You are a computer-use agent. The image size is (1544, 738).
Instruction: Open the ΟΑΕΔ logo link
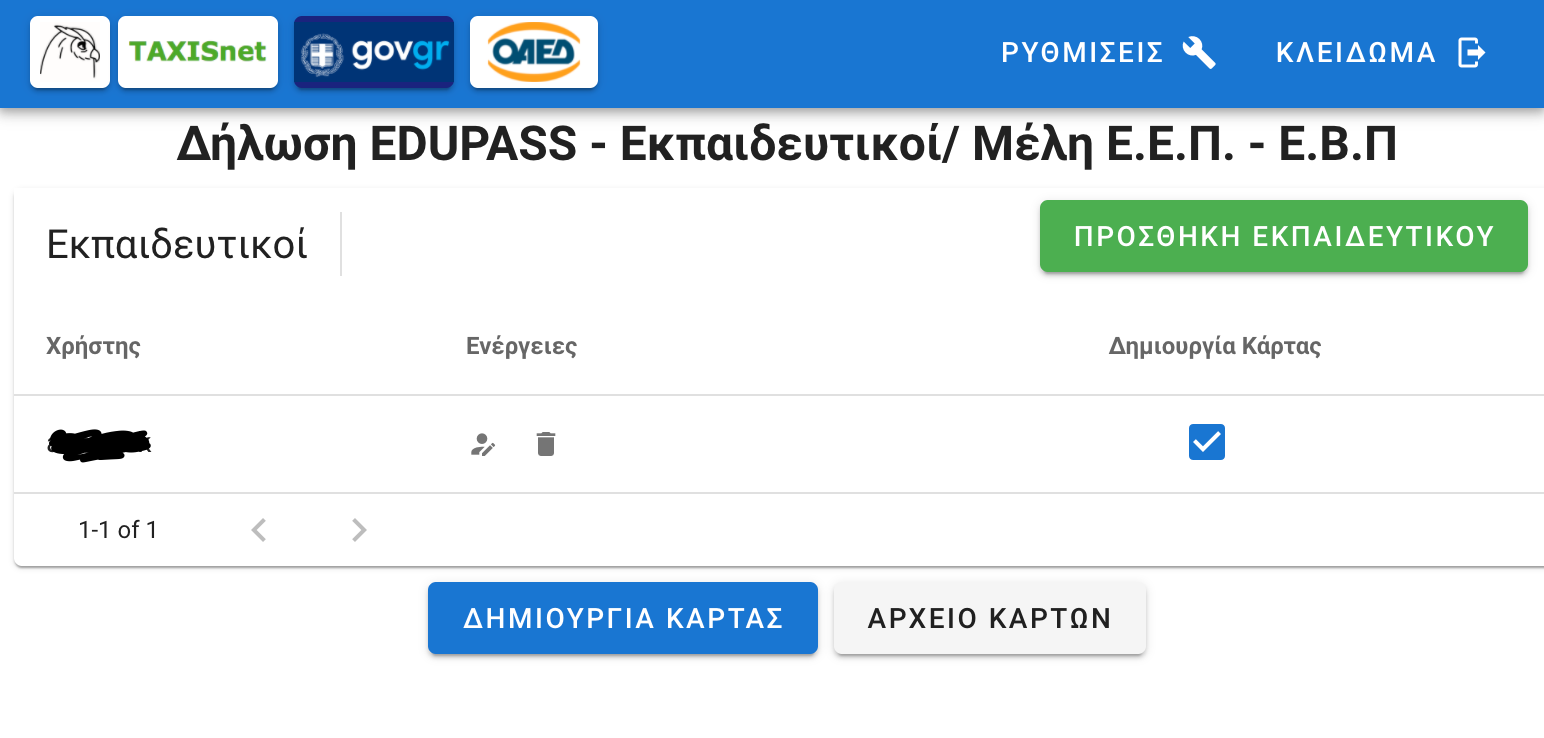534,52
